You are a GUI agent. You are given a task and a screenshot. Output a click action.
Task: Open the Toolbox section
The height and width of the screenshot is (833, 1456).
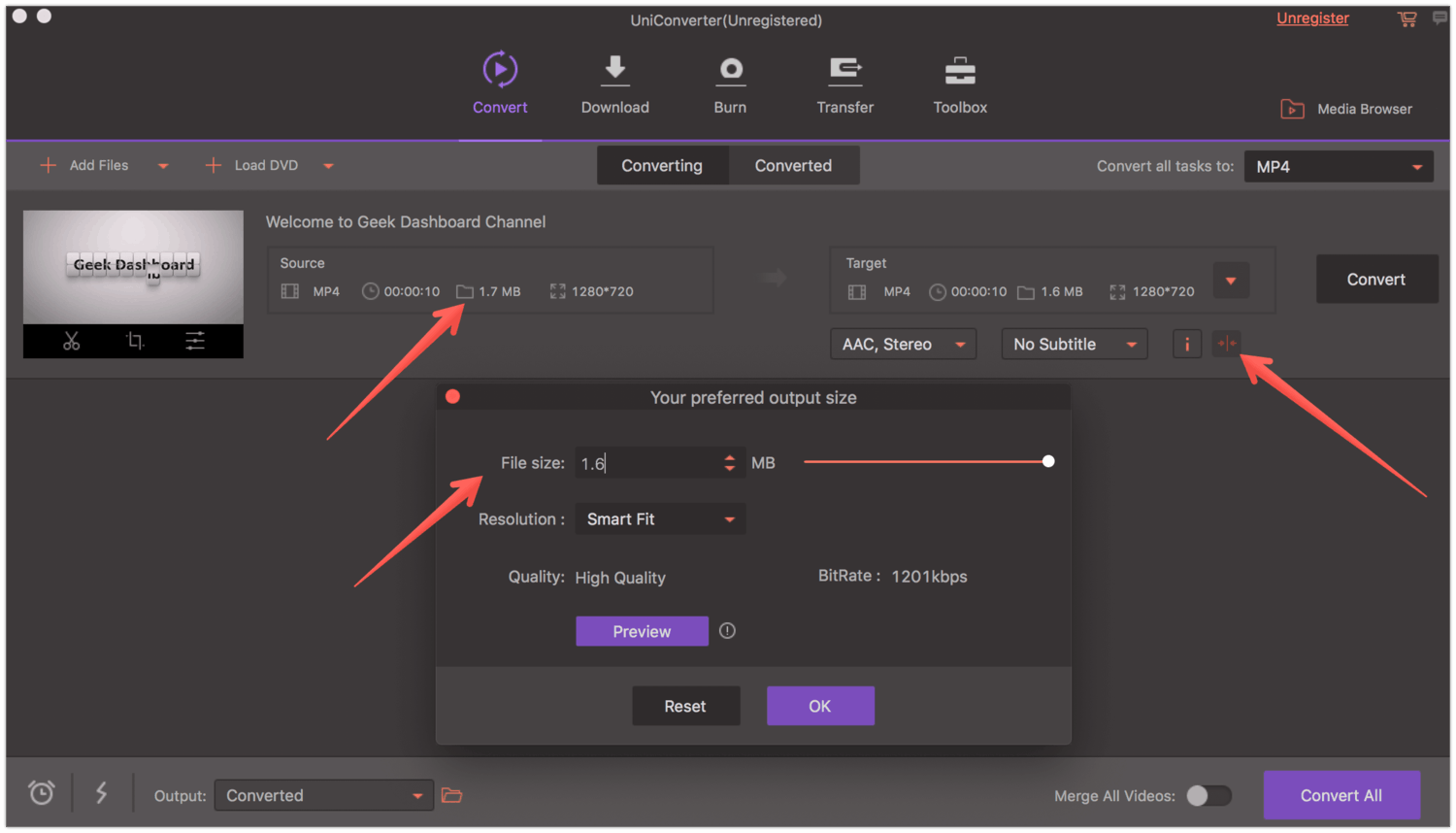[959, 83]
